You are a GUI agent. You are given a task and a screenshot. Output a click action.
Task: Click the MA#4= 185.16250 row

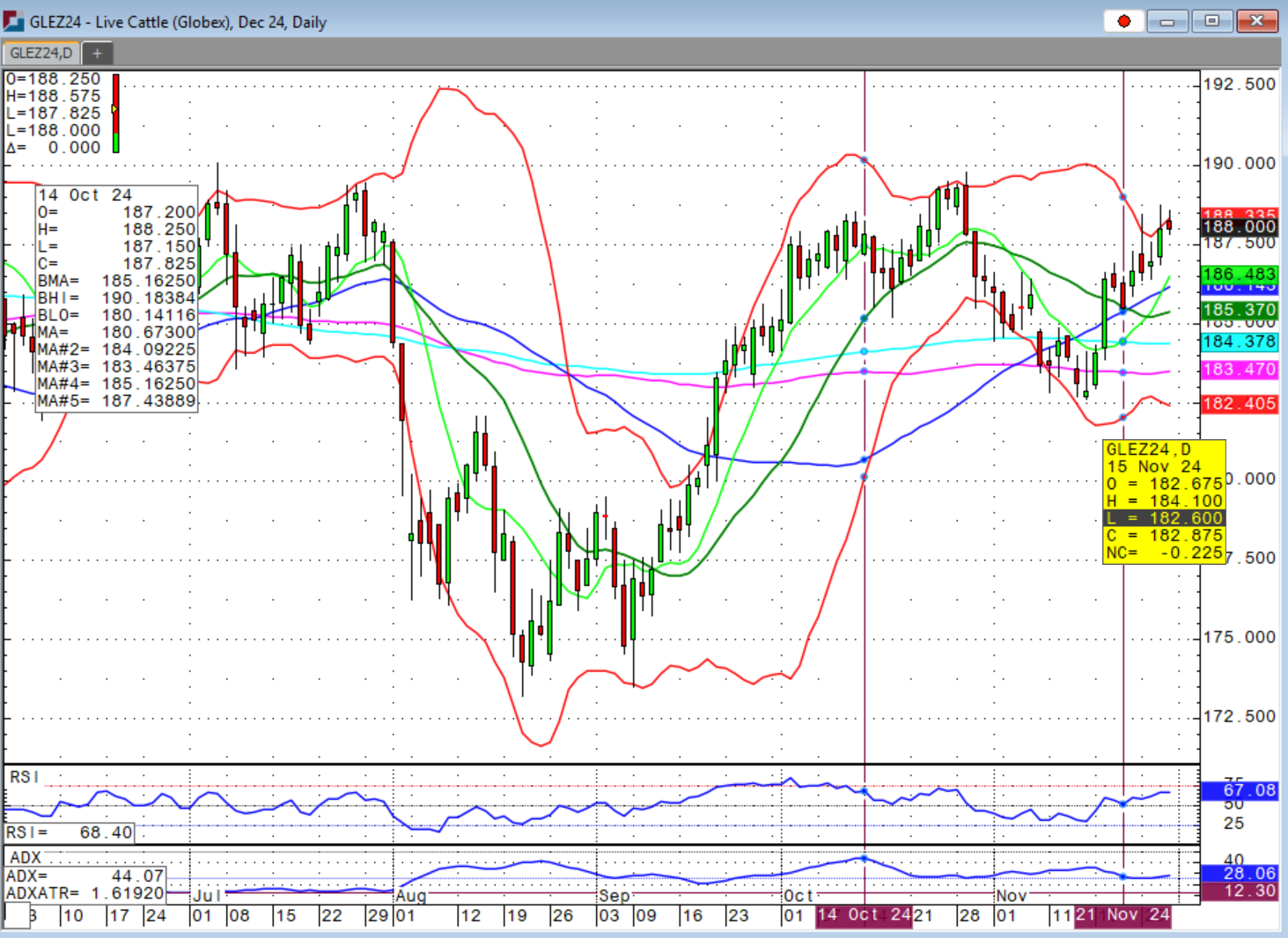pos(117,384)
